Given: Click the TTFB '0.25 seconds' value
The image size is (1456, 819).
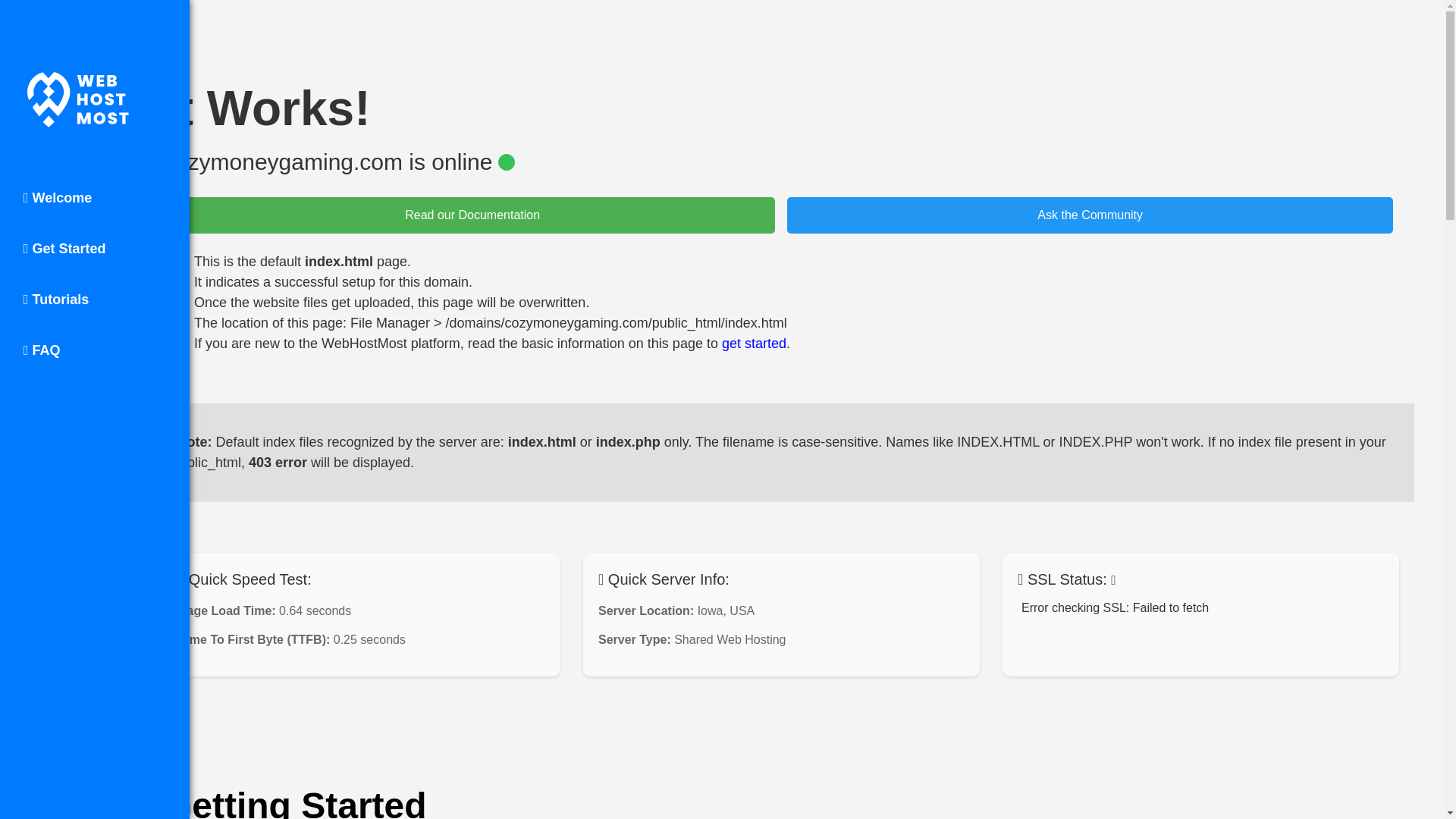Looking at the screenshot, I should point(369,640).
